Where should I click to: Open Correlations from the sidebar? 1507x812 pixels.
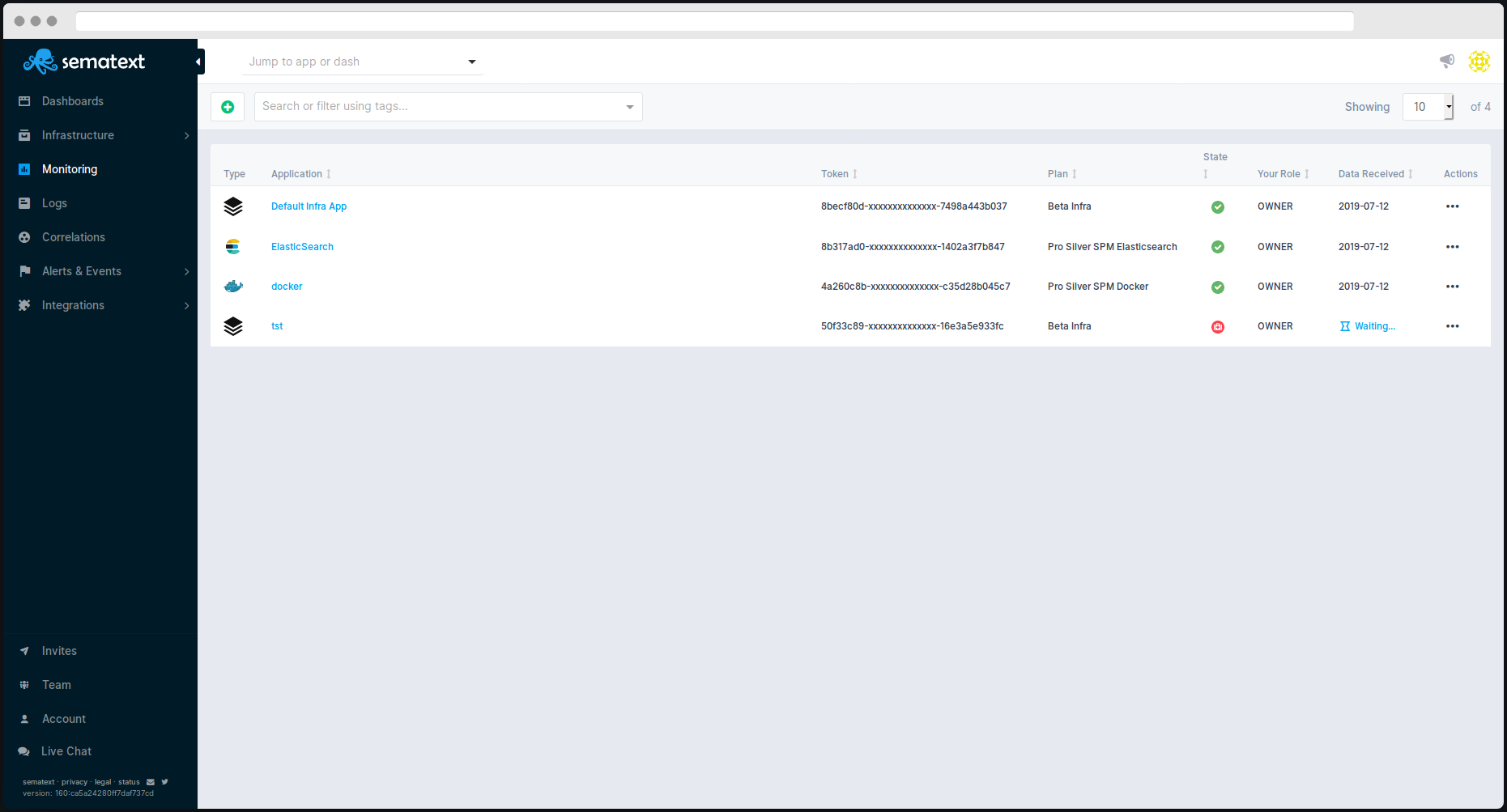coord(74,237)
